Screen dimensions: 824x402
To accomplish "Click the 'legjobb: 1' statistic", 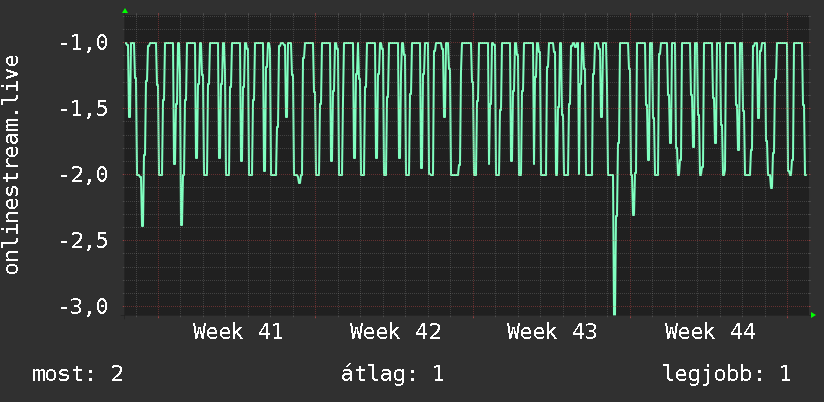I will [727, 374].
